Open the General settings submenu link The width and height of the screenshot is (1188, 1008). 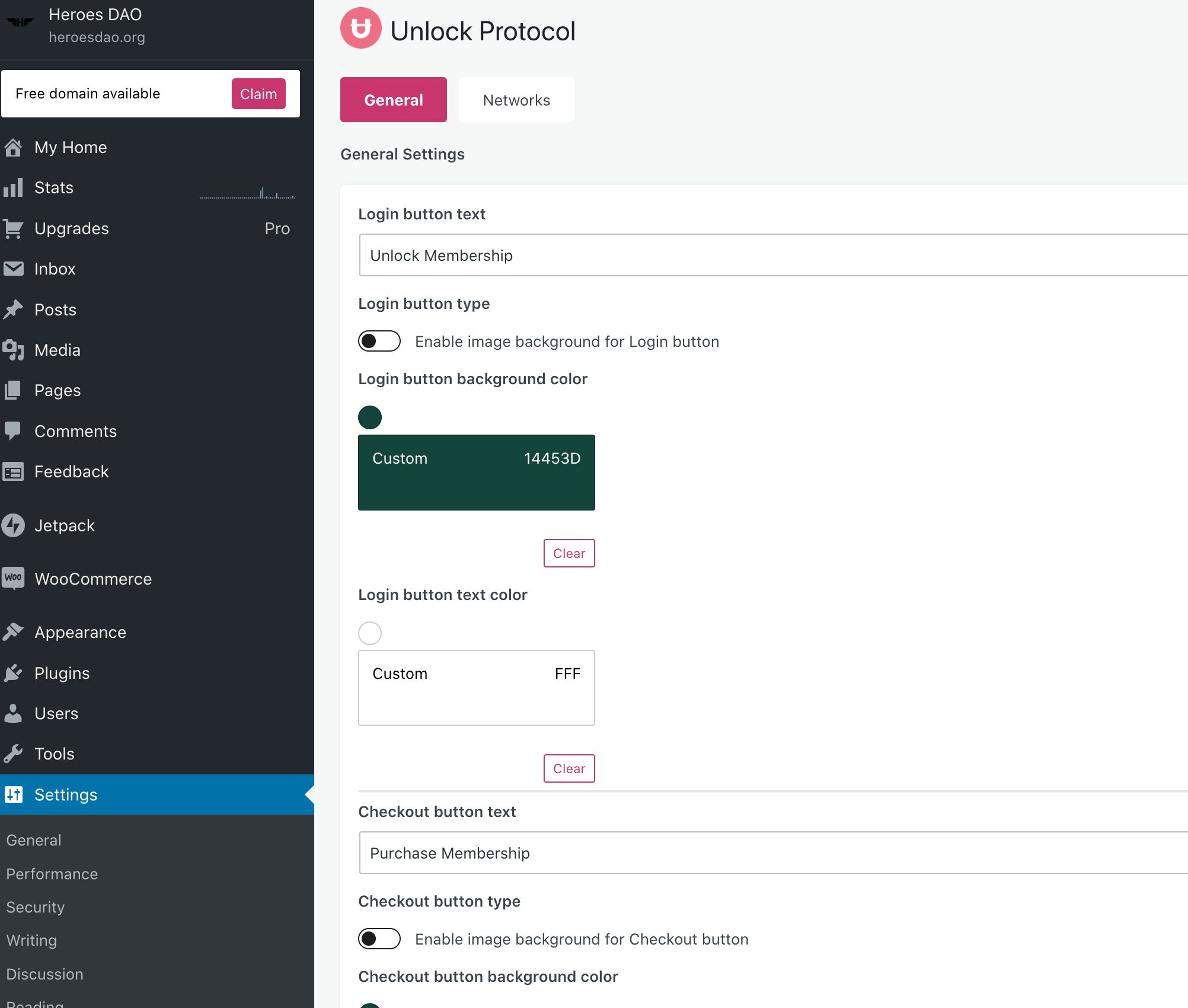(x=34, y=840)
